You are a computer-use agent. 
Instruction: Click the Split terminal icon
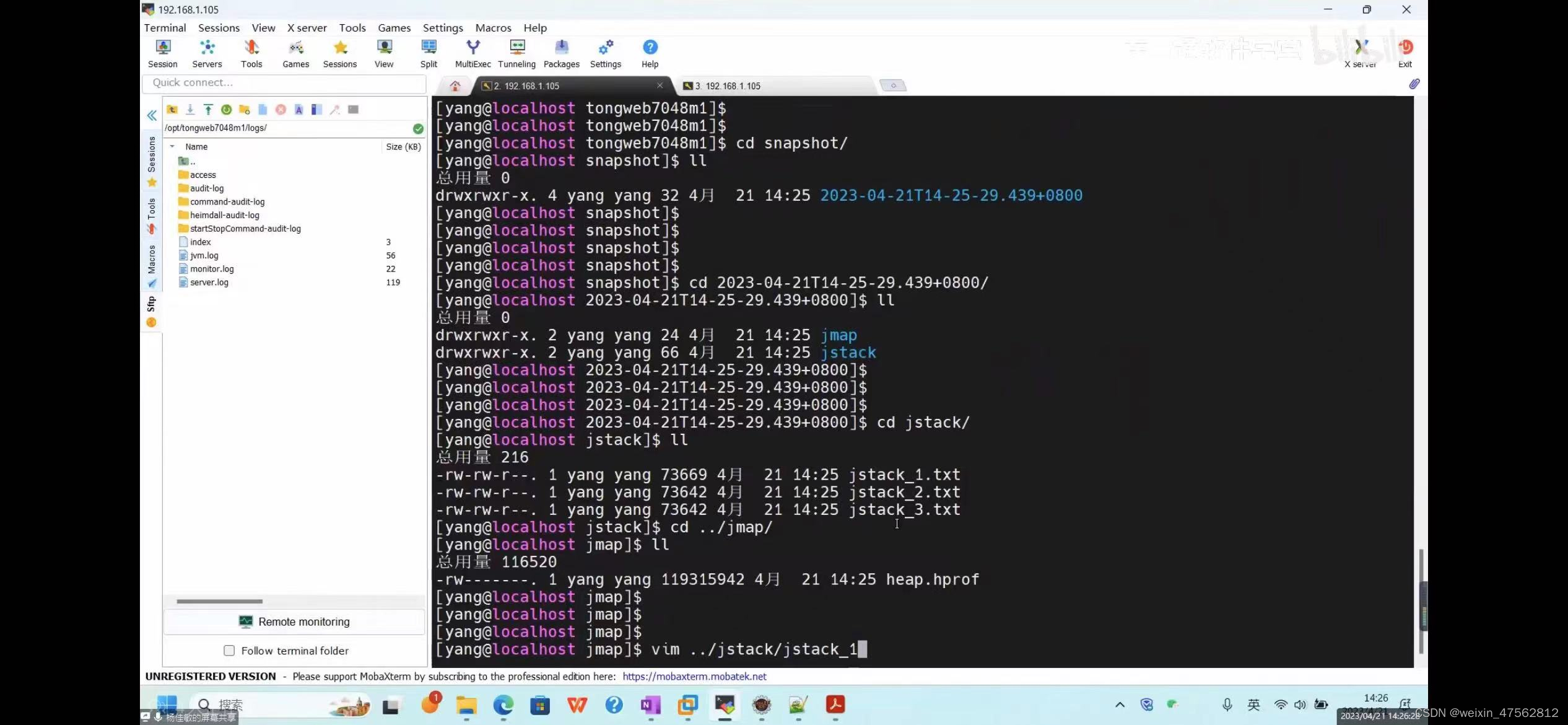pyautogui.click(x=428, y=53)
